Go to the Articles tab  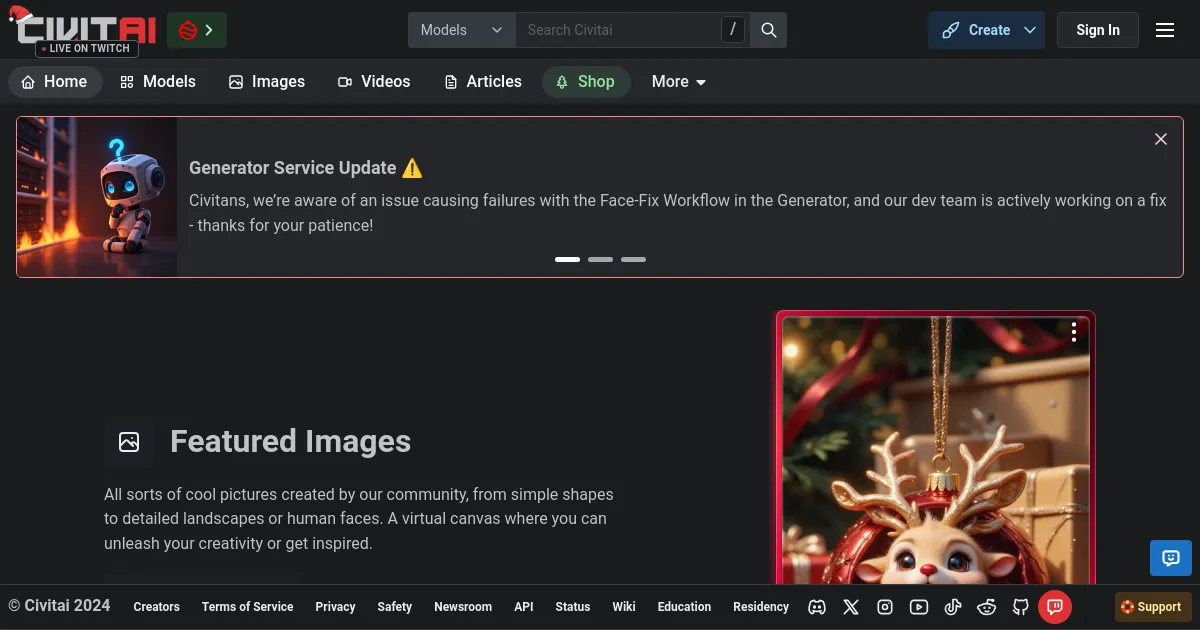coord(483,82)
